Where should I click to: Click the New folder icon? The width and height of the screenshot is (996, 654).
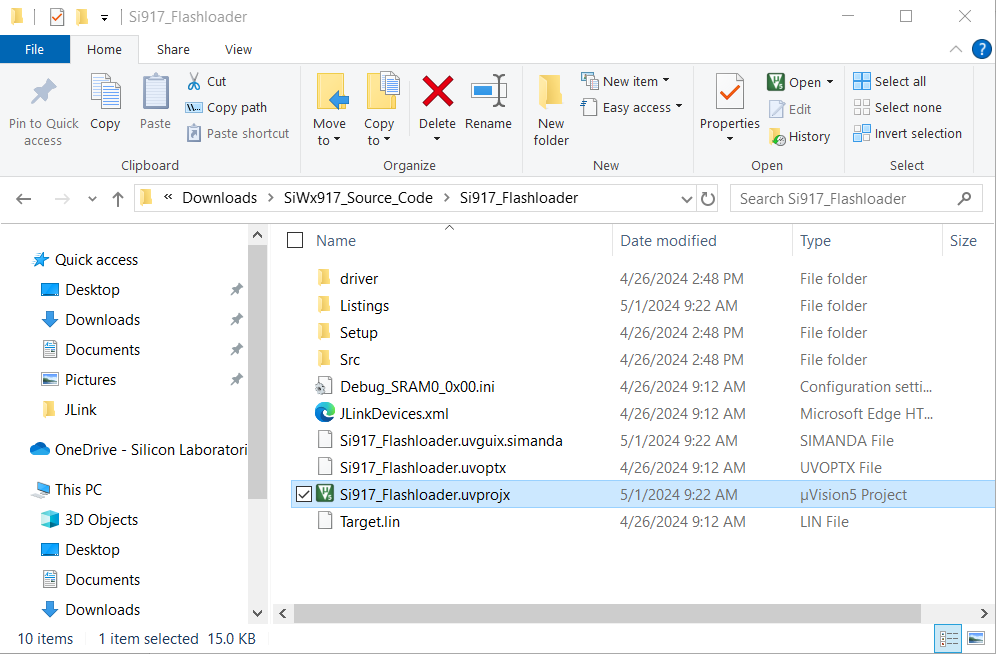[551, 93]
